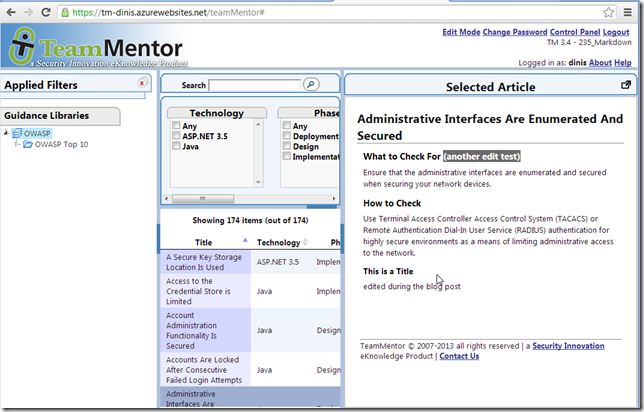Check the Design phase checkbox
The height and width of the screenshot is (412, 644).
tap(287, 146)
